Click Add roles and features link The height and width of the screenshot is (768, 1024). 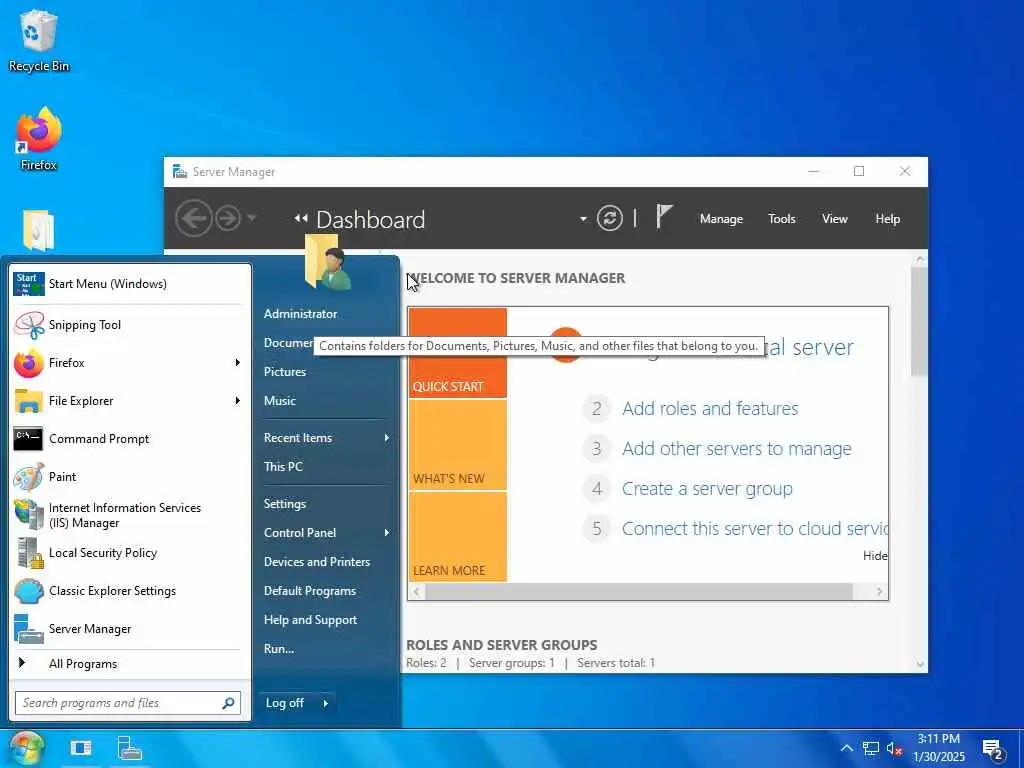(x=710, y=409)
